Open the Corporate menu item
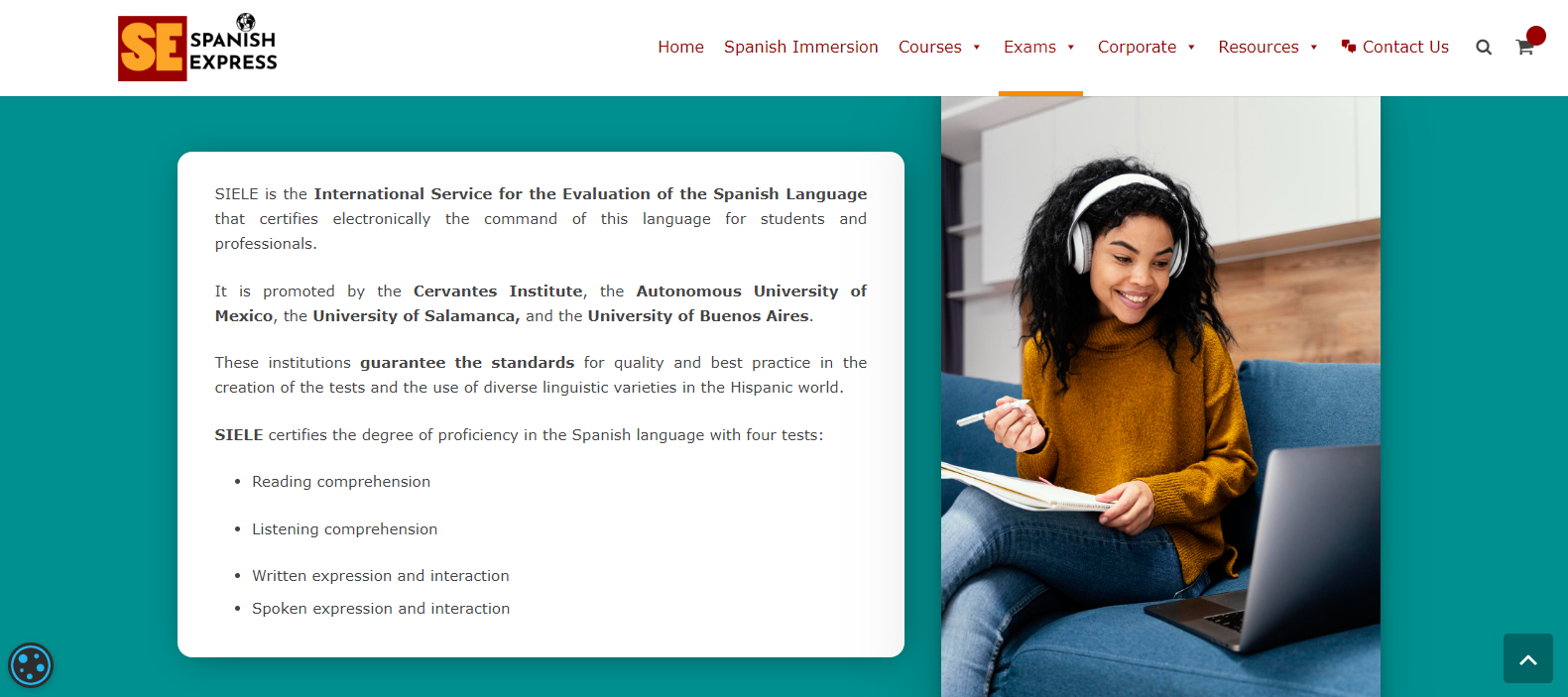Screen dimensions: 1568x697 pyautogui.click(x=1137, y=48)
